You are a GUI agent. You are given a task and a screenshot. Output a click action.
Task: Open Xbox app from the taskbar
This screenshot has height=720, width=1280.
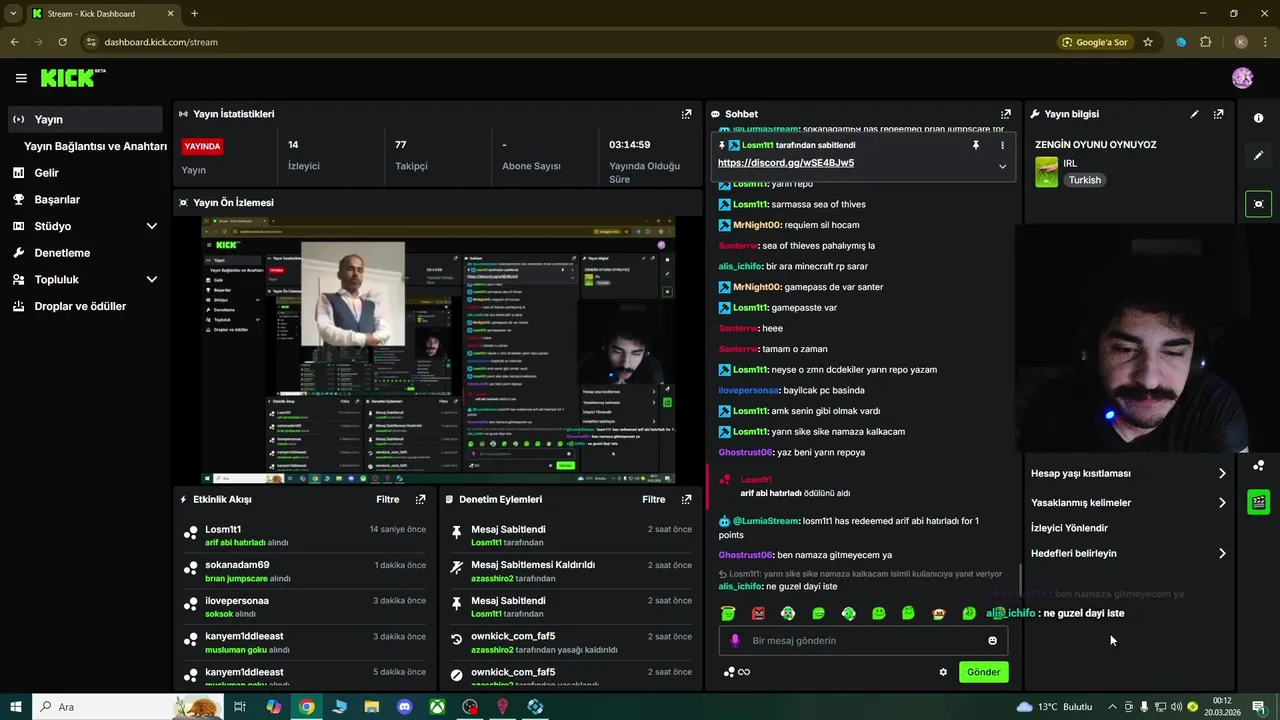tap(437, 707)
